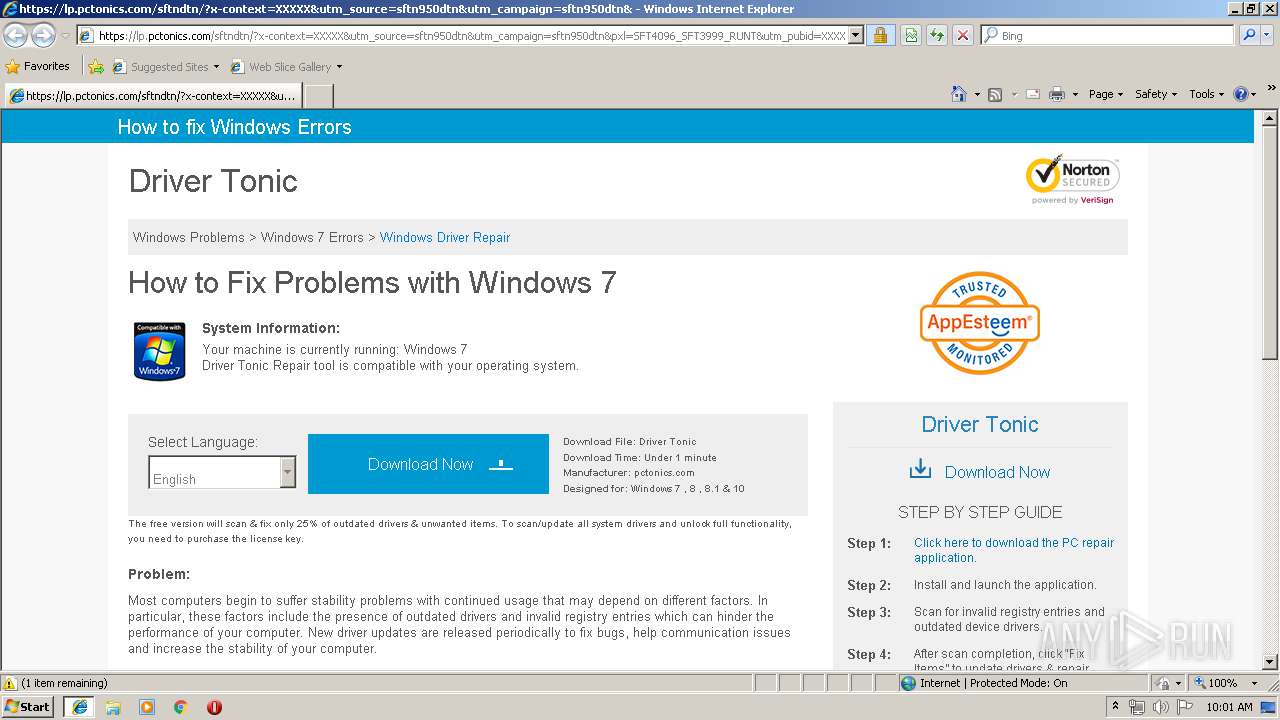Viewport: 1280px width, 720px height.
Task: Click 'Click here to download the PC repair' link
Action: 1014,550
